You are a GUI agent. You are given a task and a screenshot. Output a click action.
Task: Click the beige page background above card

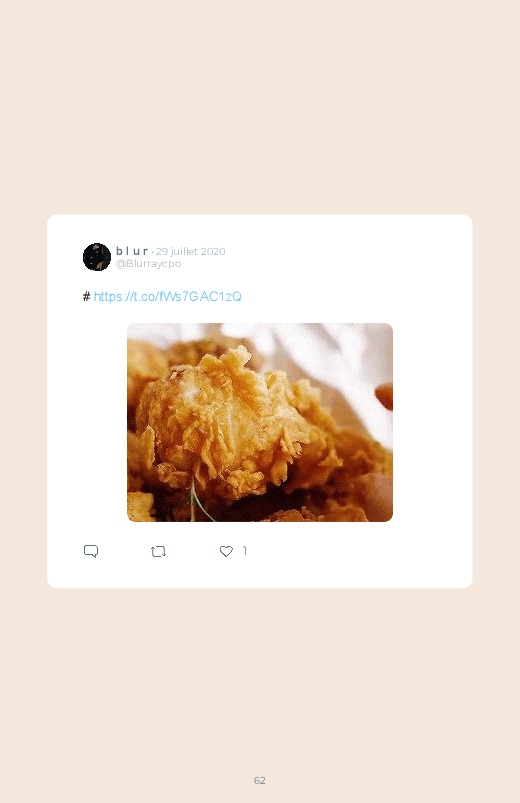260,108
